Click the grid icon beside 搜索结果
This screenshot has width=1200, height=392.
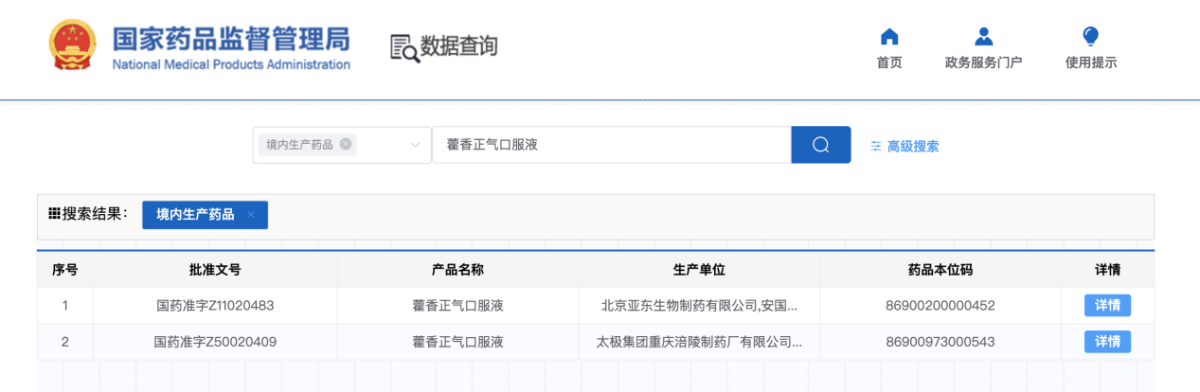pos(54,213)
